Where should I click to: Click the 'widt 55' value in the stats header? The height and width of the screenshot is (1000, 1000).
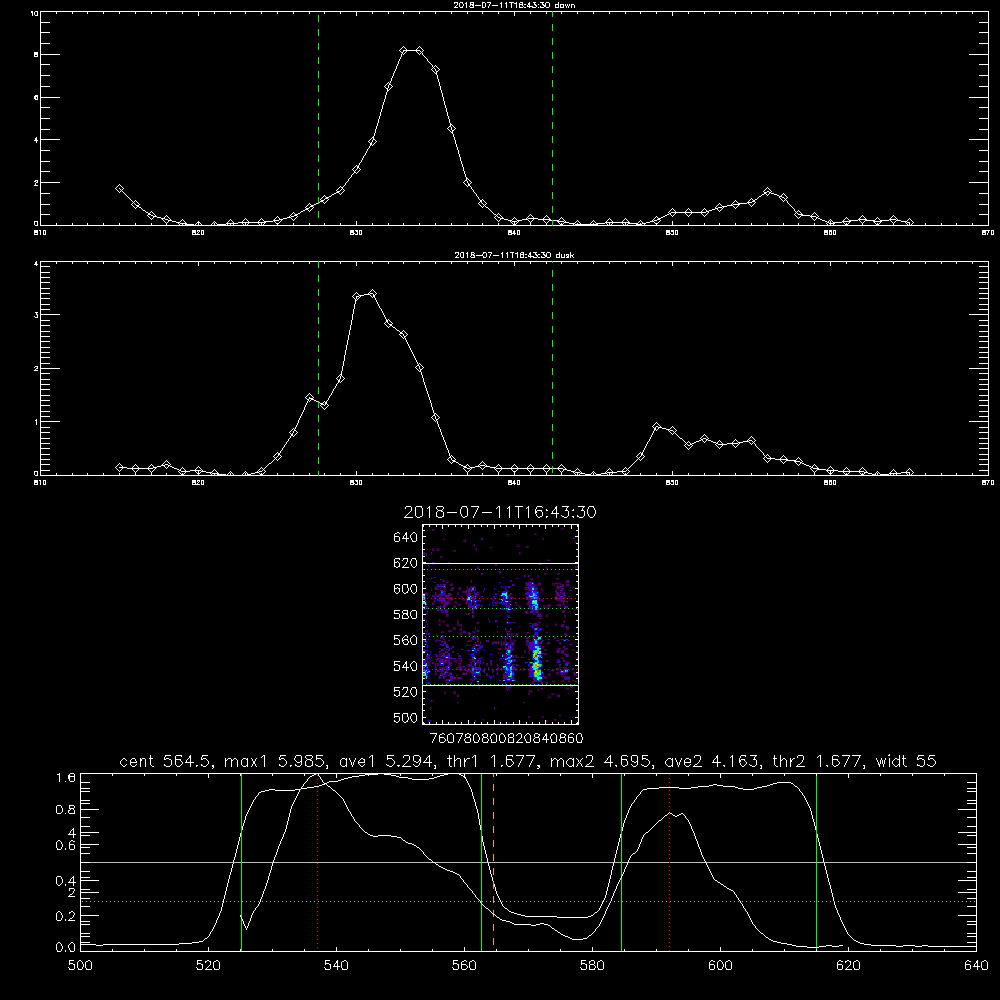coord(906,761)
